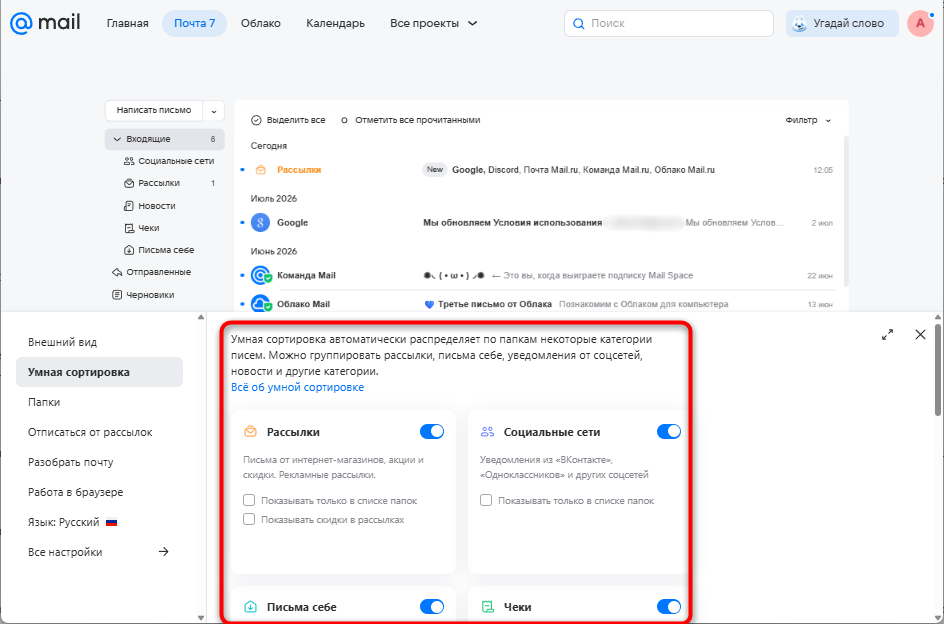Screen dimensions: 944x624
Task: Expand settings panel with the fullscreen arrows icon
Action: (887, 334)
